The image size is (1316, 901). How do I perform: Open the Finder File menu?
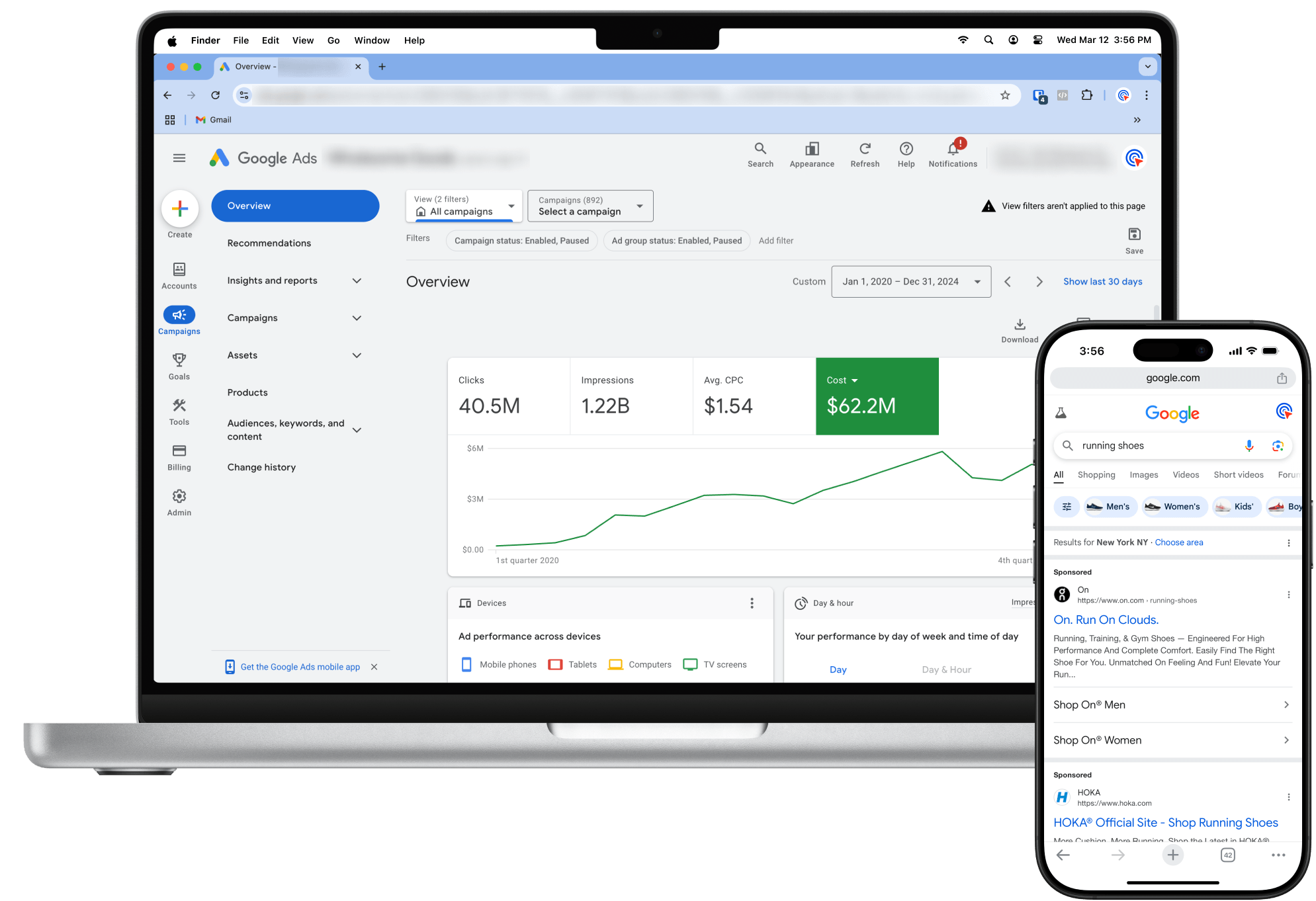pos(241,40)
